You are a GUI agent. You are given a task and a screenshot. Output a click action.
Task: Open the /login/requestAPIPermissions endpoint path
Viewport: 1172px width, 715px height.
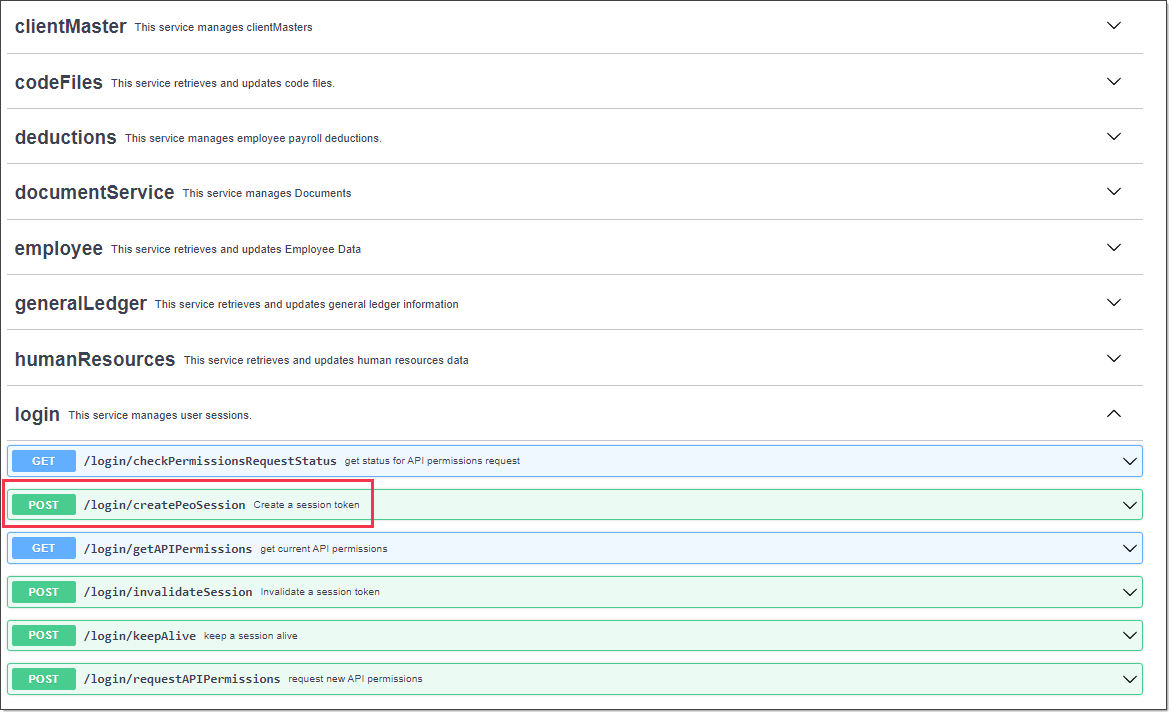(x=182, y=679)
